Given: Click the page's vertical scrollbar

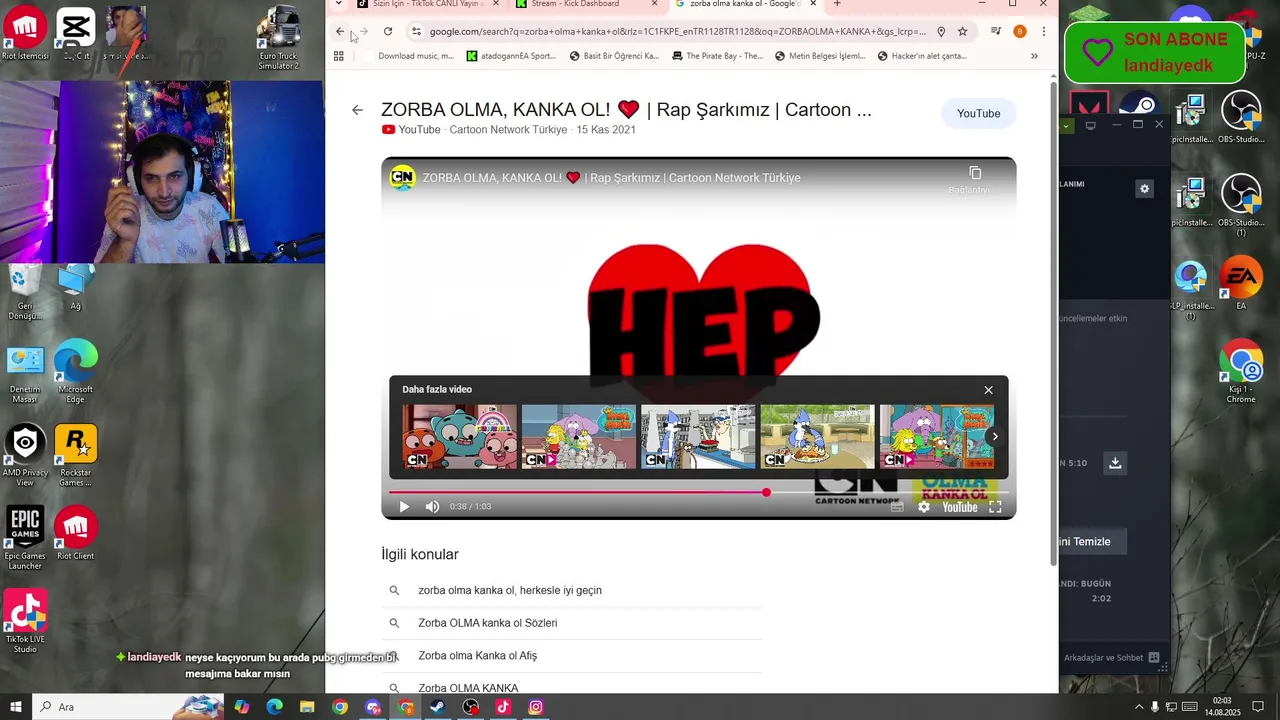Looking at the screenshot, I should 1053,325.
